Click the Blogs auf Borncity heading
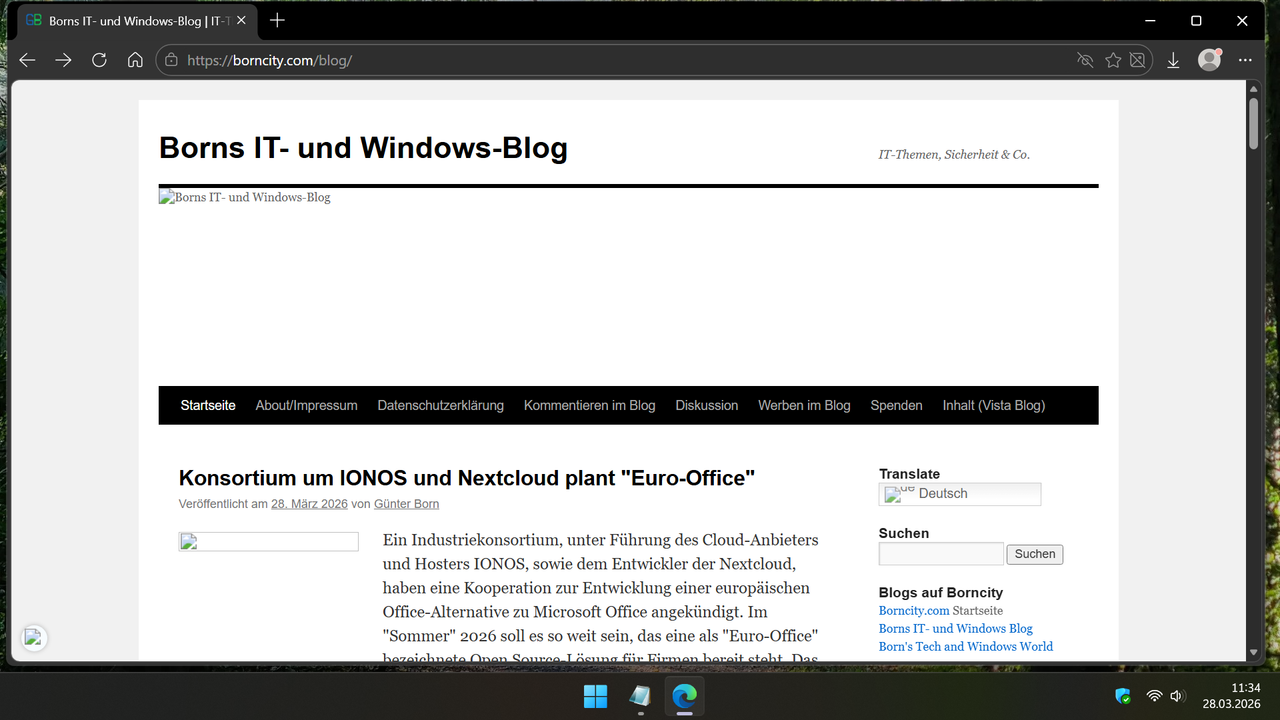 [x=941, y=592]
